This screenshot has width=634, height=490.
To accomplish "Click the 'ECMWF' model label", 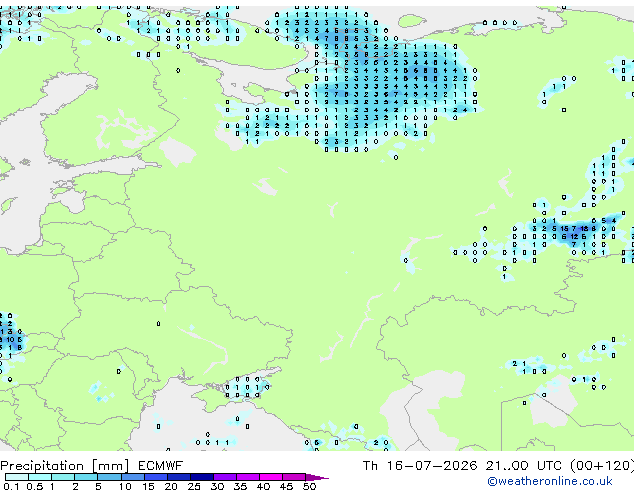I will click(161, 466).
